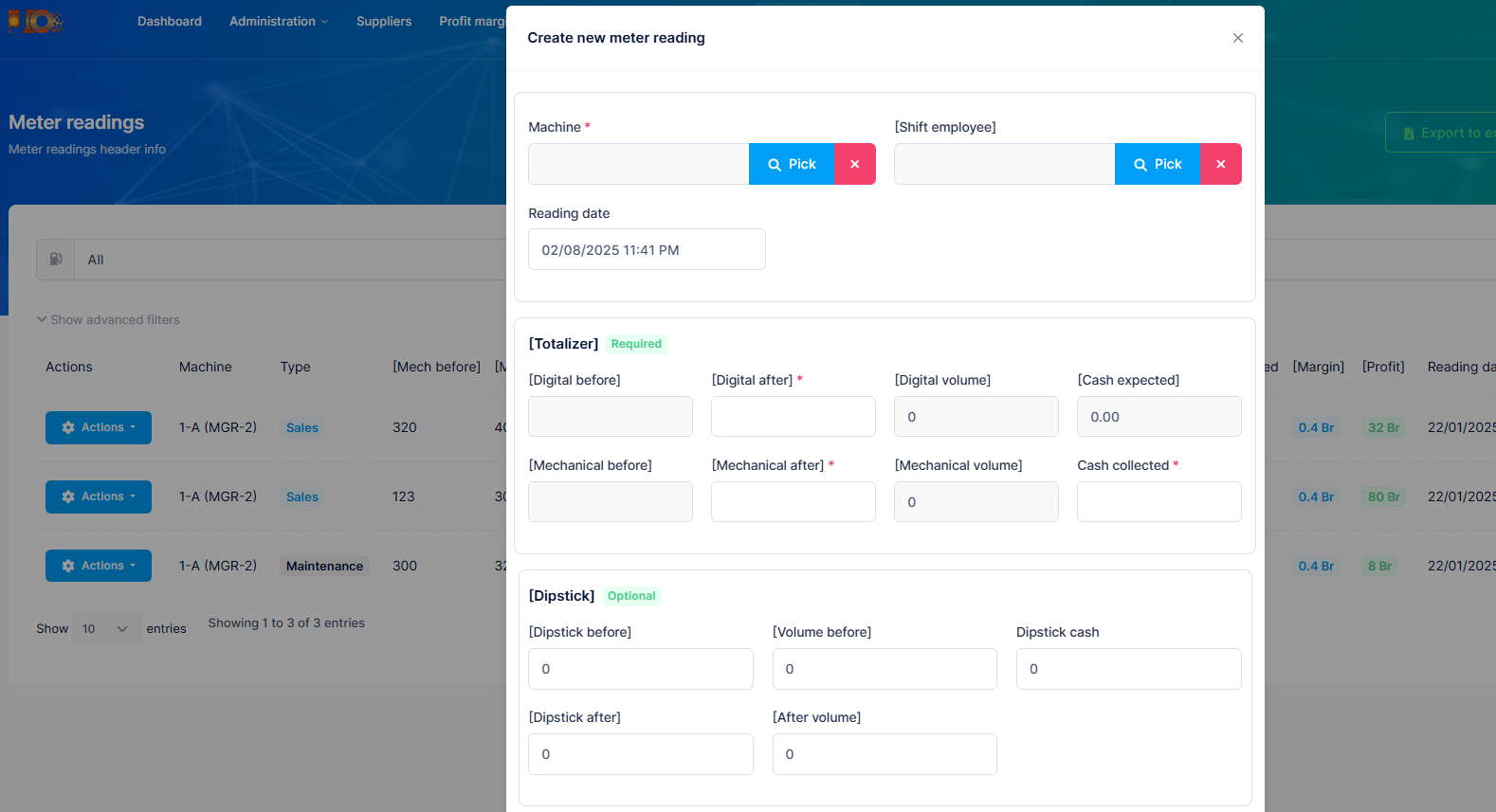Screen dimensions: 1496x812
Task: Click the Reading date input field
Action: 647,250
